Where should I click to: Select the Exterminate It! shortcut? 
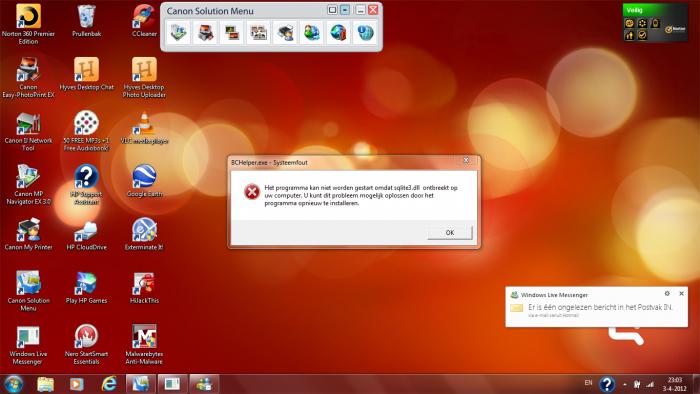click(x=144, y=234)
